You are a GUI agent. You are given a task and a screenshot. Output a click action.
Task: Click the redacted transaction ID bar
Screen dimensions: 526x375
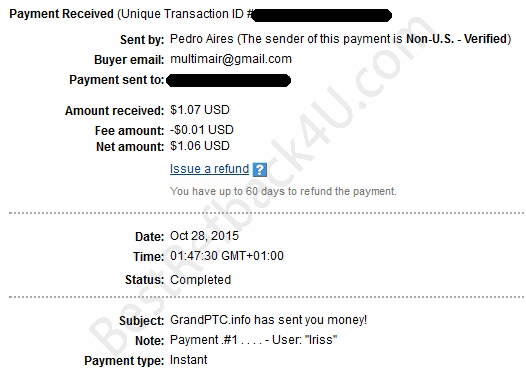[x=321, y=15]
